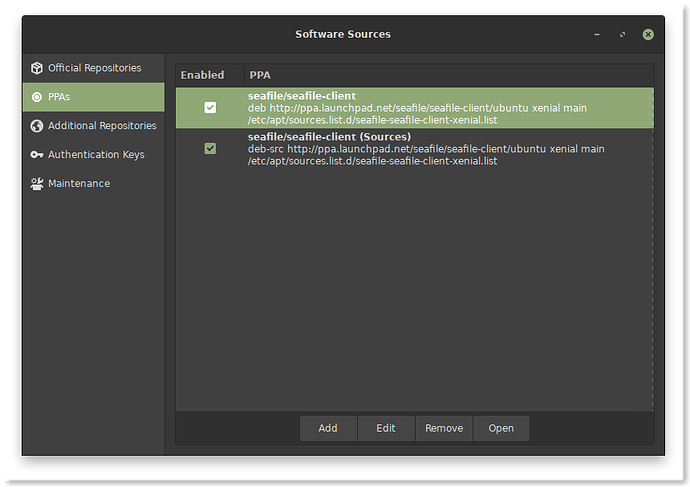Open the Maintenance section
This screenshot has width=690, height=487.
(x=79, y=184)
